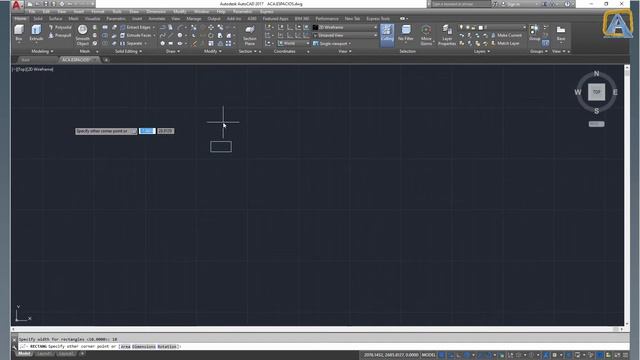Open the Visualize ribbon tab
The width and height of the screenshot is (640, 360).
tap(92, 19)
